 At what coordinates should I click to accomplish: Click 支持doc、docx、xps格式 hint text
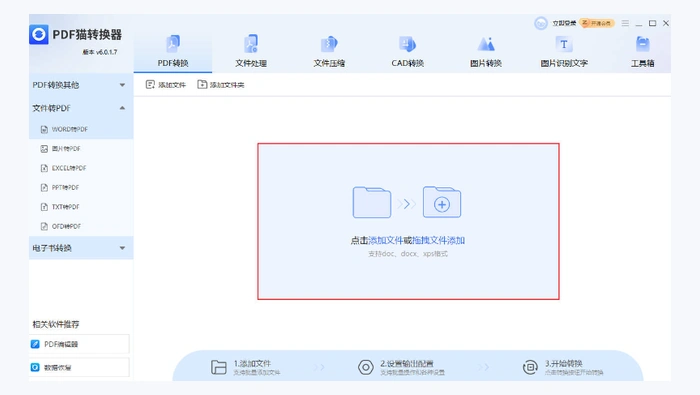coord(408,254)
